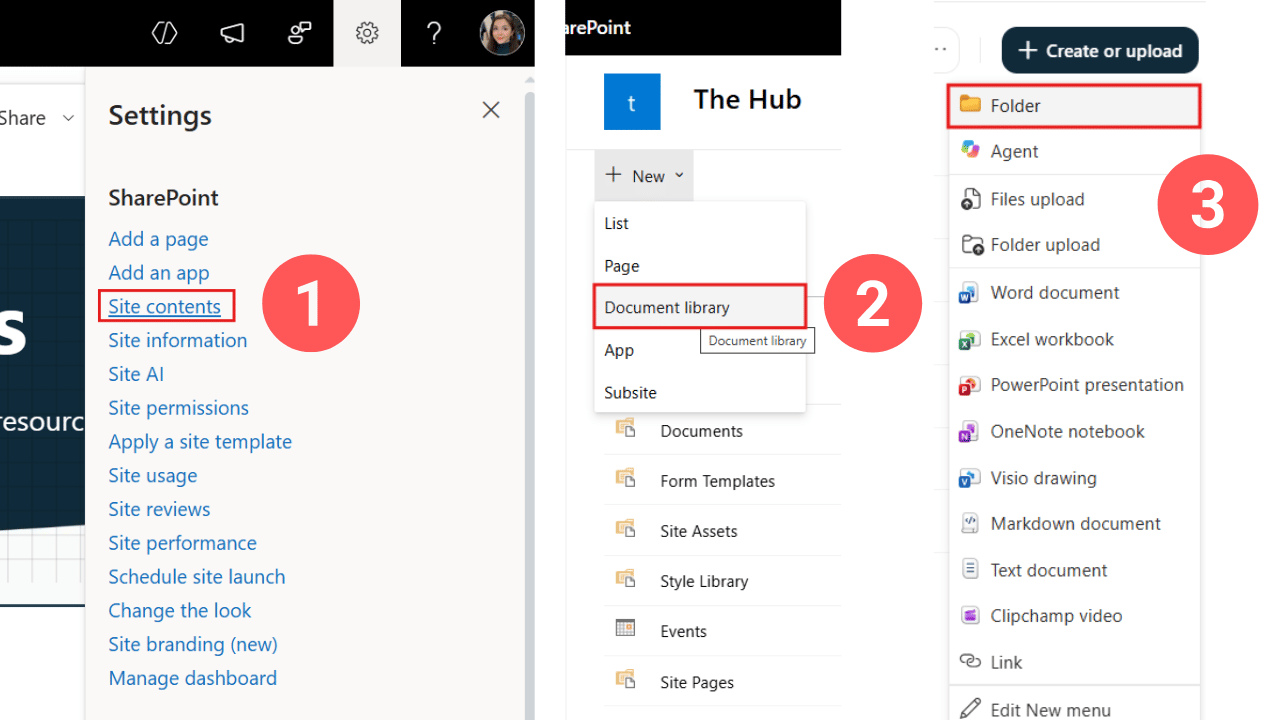Viewport: 1280px width, 720px height.
Task: Select List from the New menu
Action: [x=700, y=224]
